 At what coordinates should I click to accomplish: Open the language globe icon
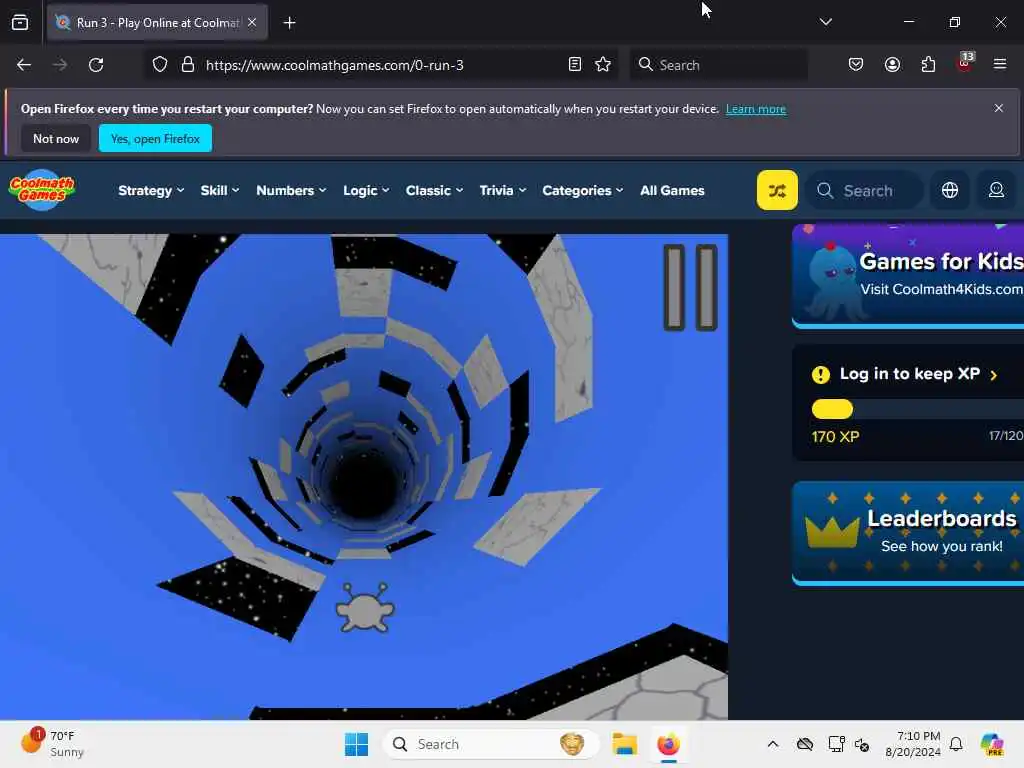950,190
